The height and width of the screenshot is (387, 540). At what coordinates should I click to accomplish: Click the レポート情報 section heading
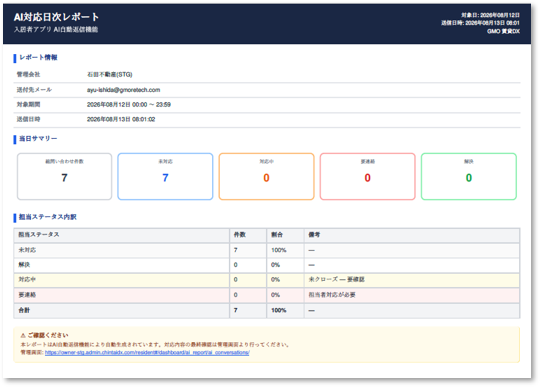(x=38, y=57)
